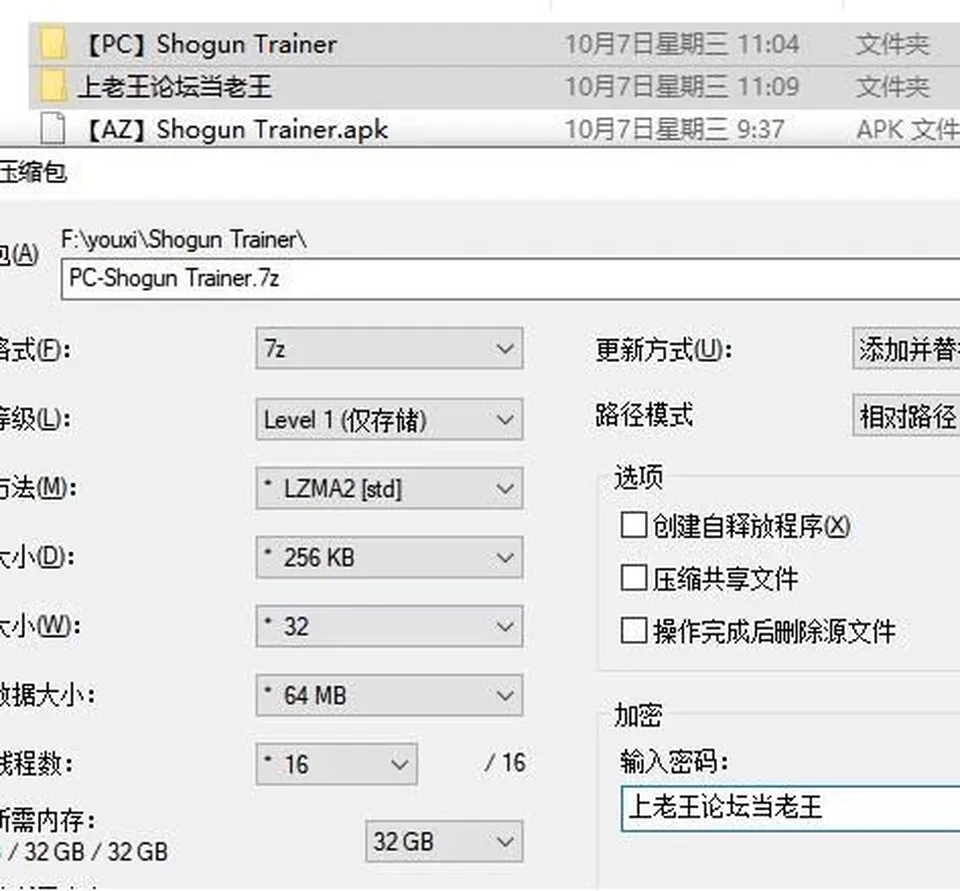This screenshot has width=960, height=891.
Task: Toggle 压缩共享文件 checkbox
Action: [x=633, y=578]
